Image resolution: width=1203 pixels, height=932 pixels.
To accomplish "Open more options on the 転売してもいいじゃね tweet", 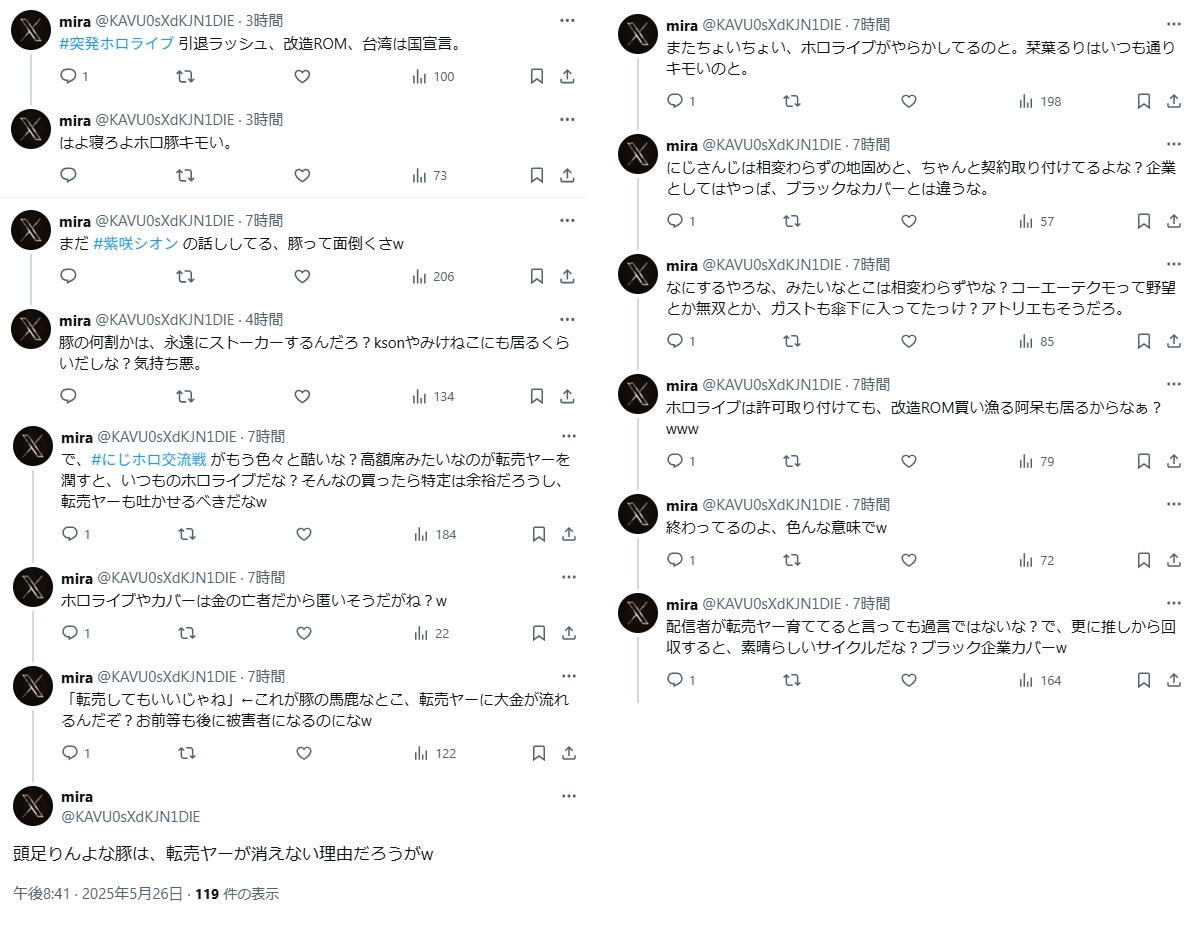I will (569, 676).
